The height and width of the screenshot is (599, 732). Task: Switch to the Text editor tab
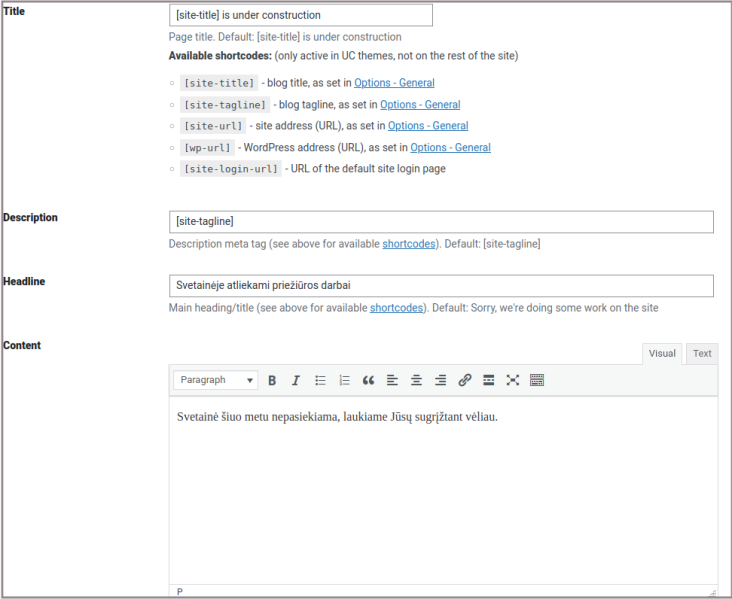pos(702,353)
